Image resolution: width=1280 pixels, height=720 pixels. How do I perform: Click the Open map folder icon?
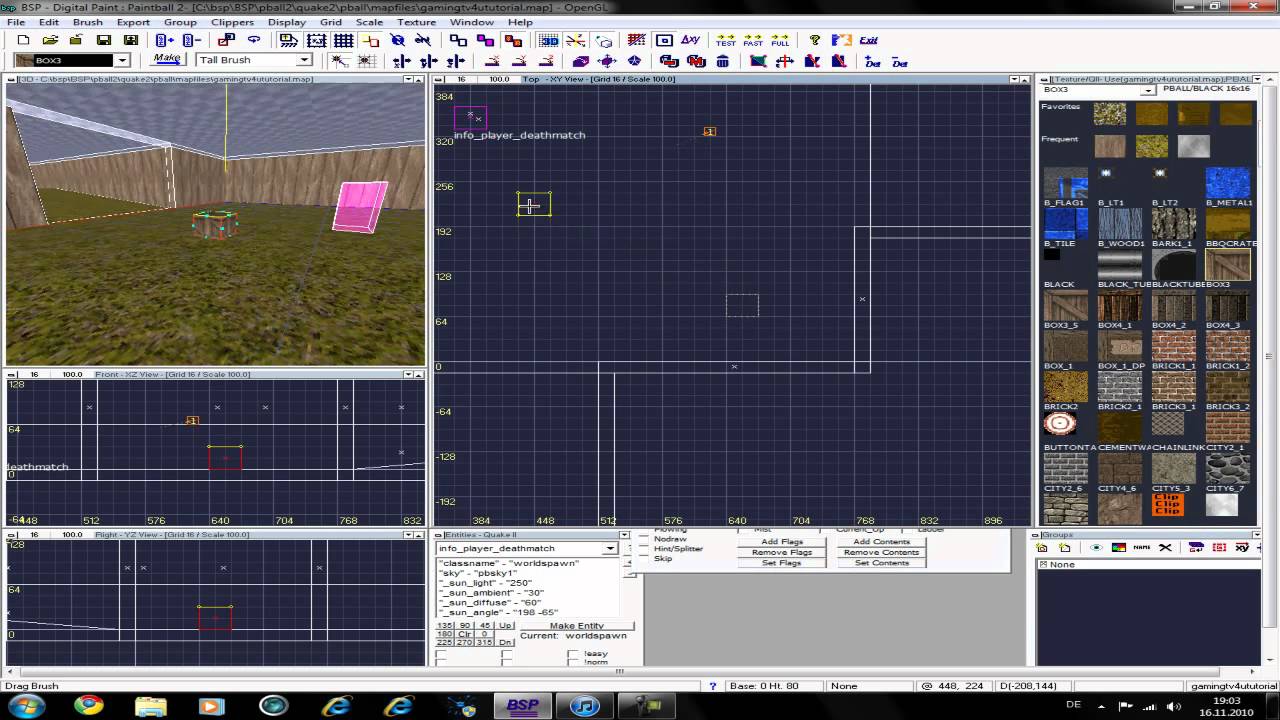coord(50,40)
